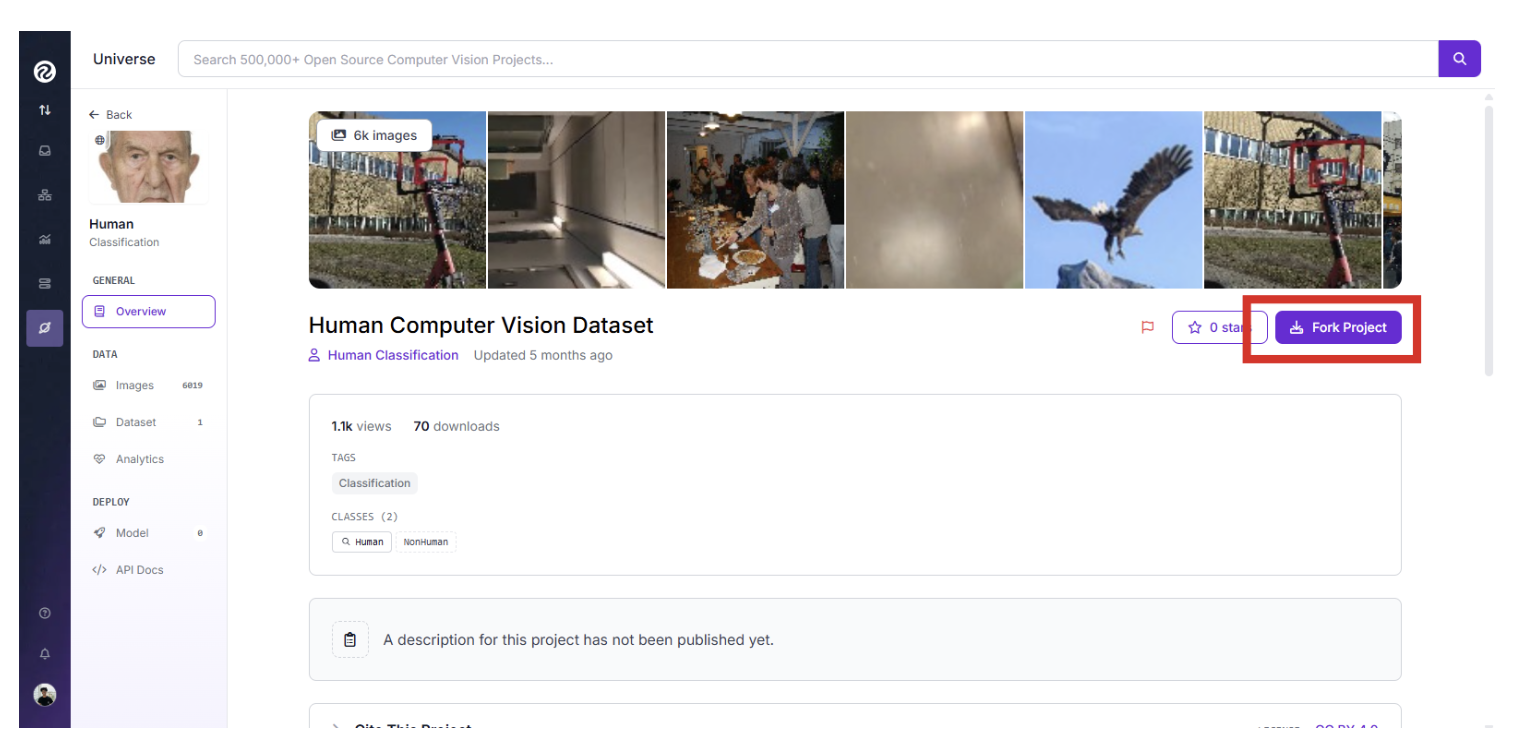Screen dimensions: 1526x756
Task: Go to the Images section
Action: pyautogui.click(x=134, y=385)
